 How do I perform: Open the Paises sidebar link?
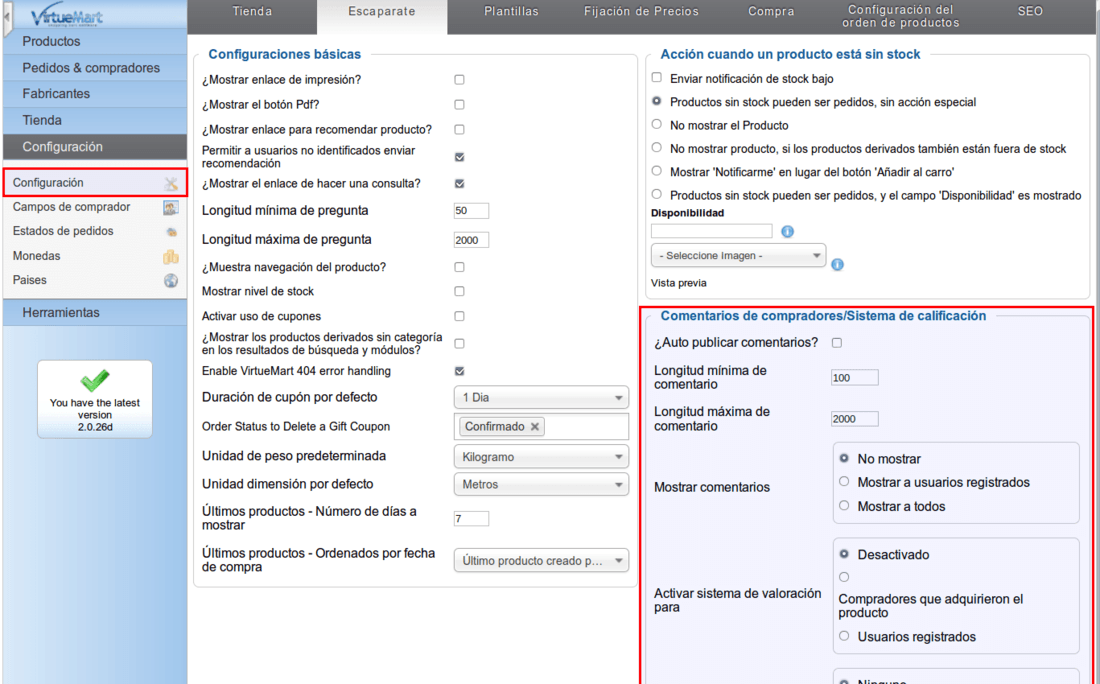click(29, 280)
